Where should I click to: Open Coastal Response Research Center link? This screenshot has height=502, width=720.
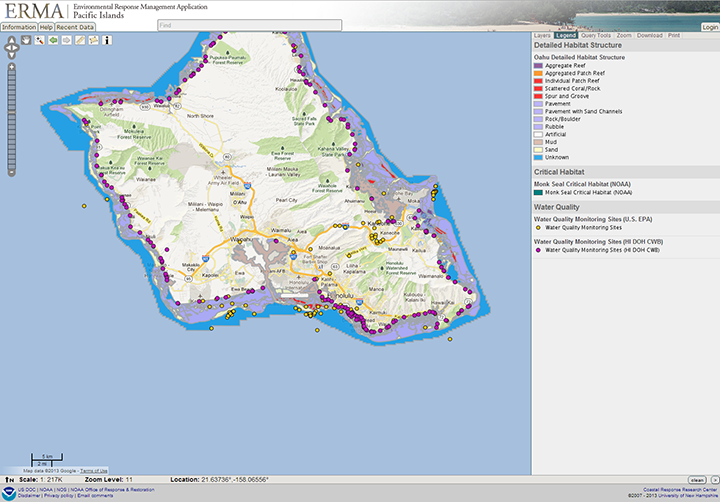[x=681, y=490]
